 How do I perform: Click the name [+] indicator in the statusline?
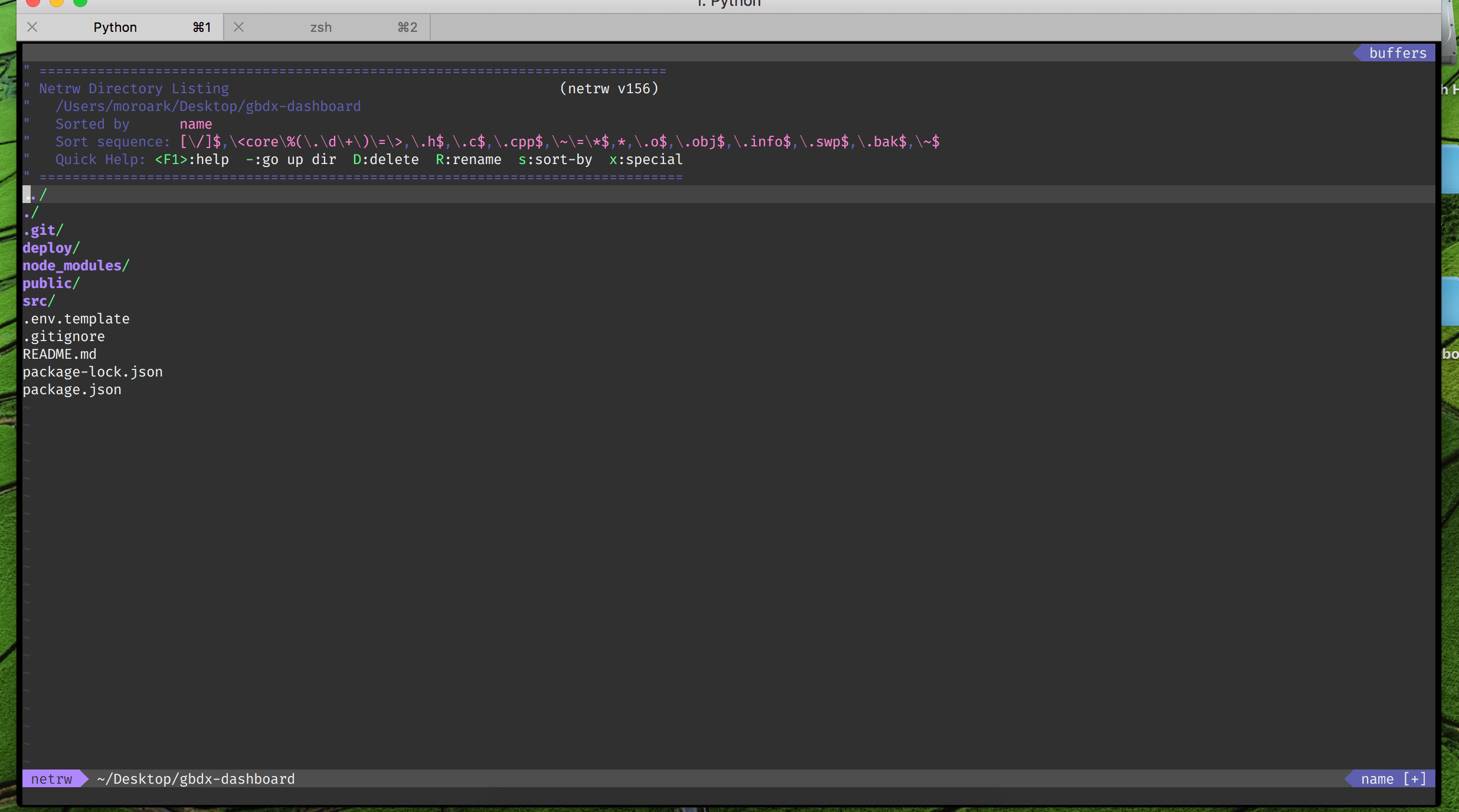(x=1391, y=778)
